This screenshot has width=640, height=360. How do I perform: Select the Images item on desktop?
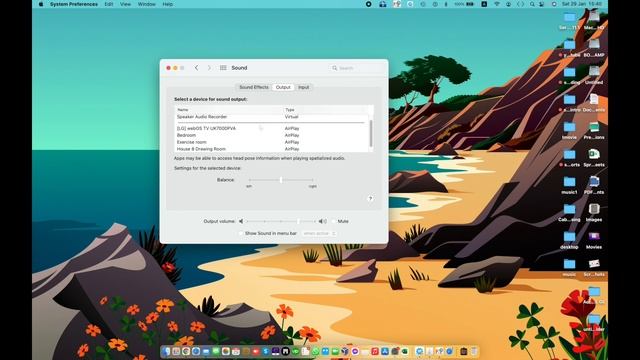593,212
